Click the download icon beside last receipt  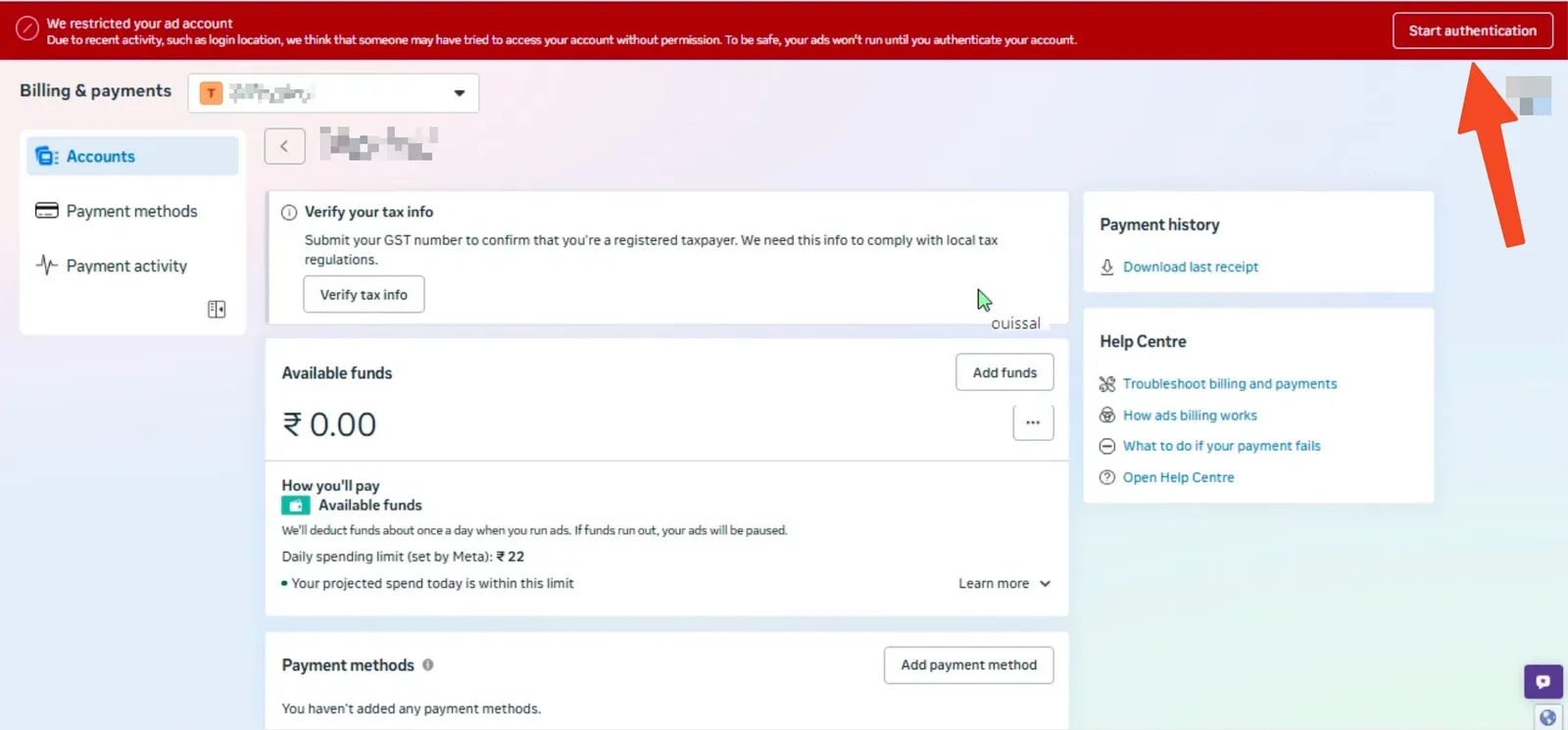1107,267
